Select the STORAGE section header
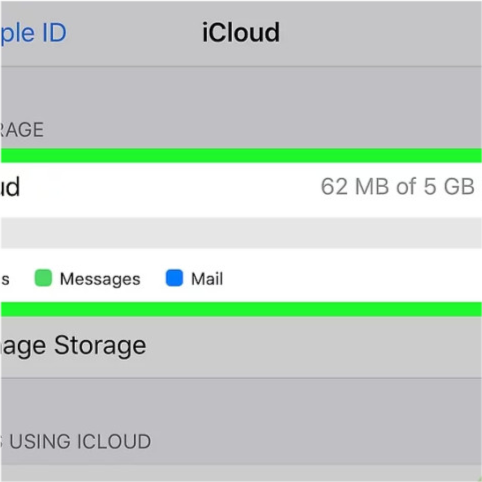 [22, 130]
